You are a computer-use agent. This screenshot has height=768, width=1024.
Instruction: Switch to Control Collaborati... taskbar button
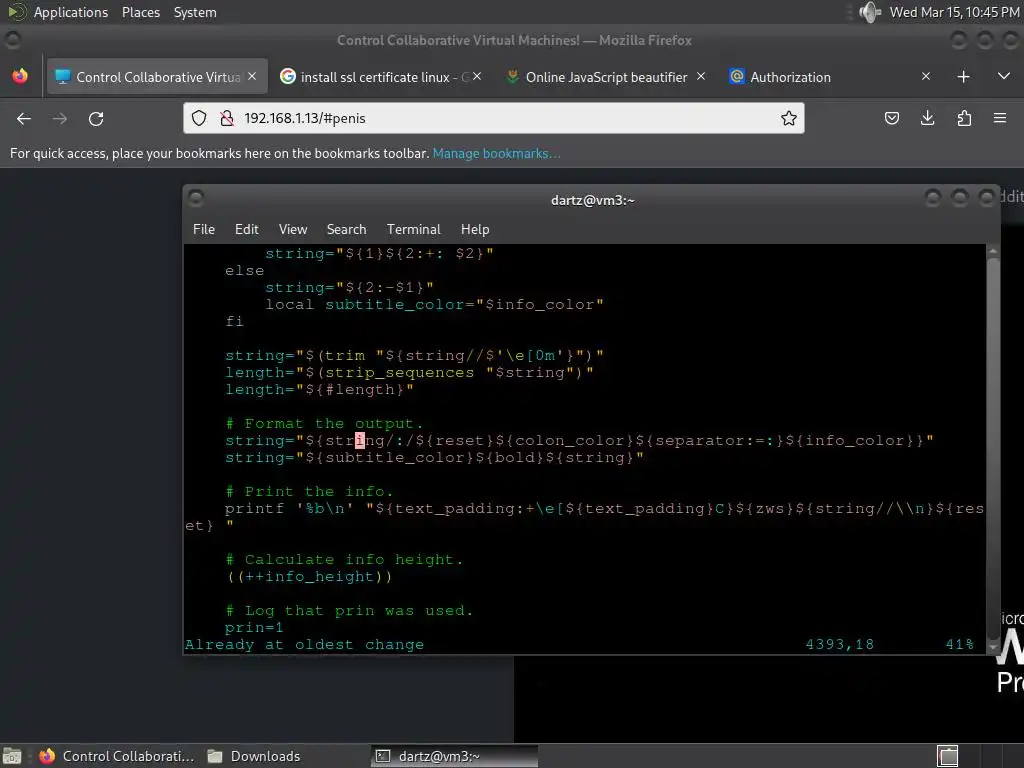coord(116,756)
